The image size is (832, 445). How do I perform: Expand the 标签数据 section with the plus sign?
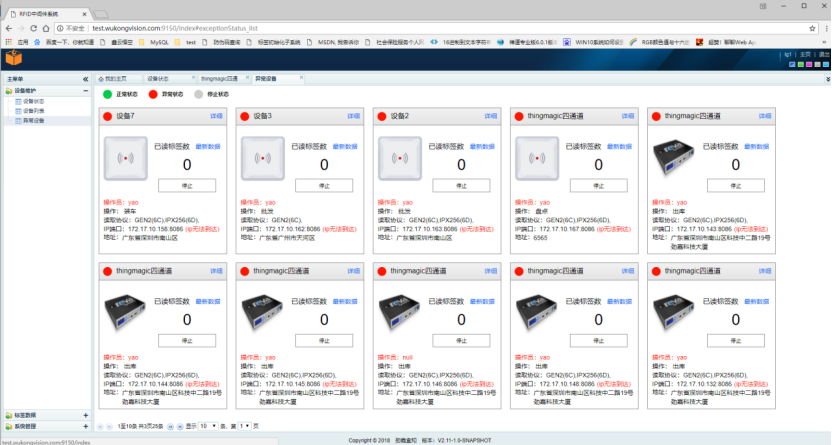coord(85,415)
